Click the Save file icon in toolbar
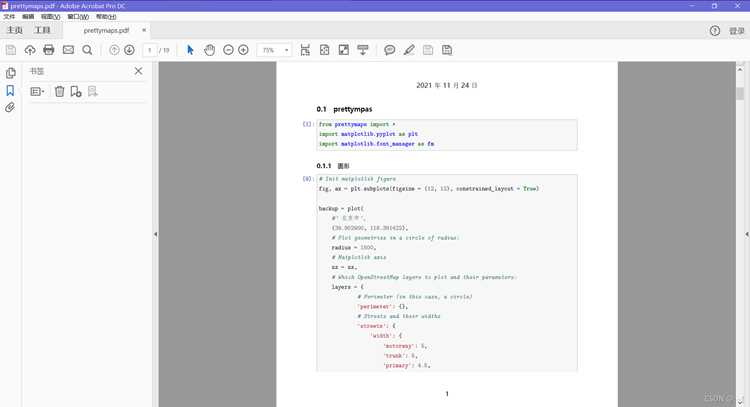The height and width of the screenshot is (407, 750). 11,50
